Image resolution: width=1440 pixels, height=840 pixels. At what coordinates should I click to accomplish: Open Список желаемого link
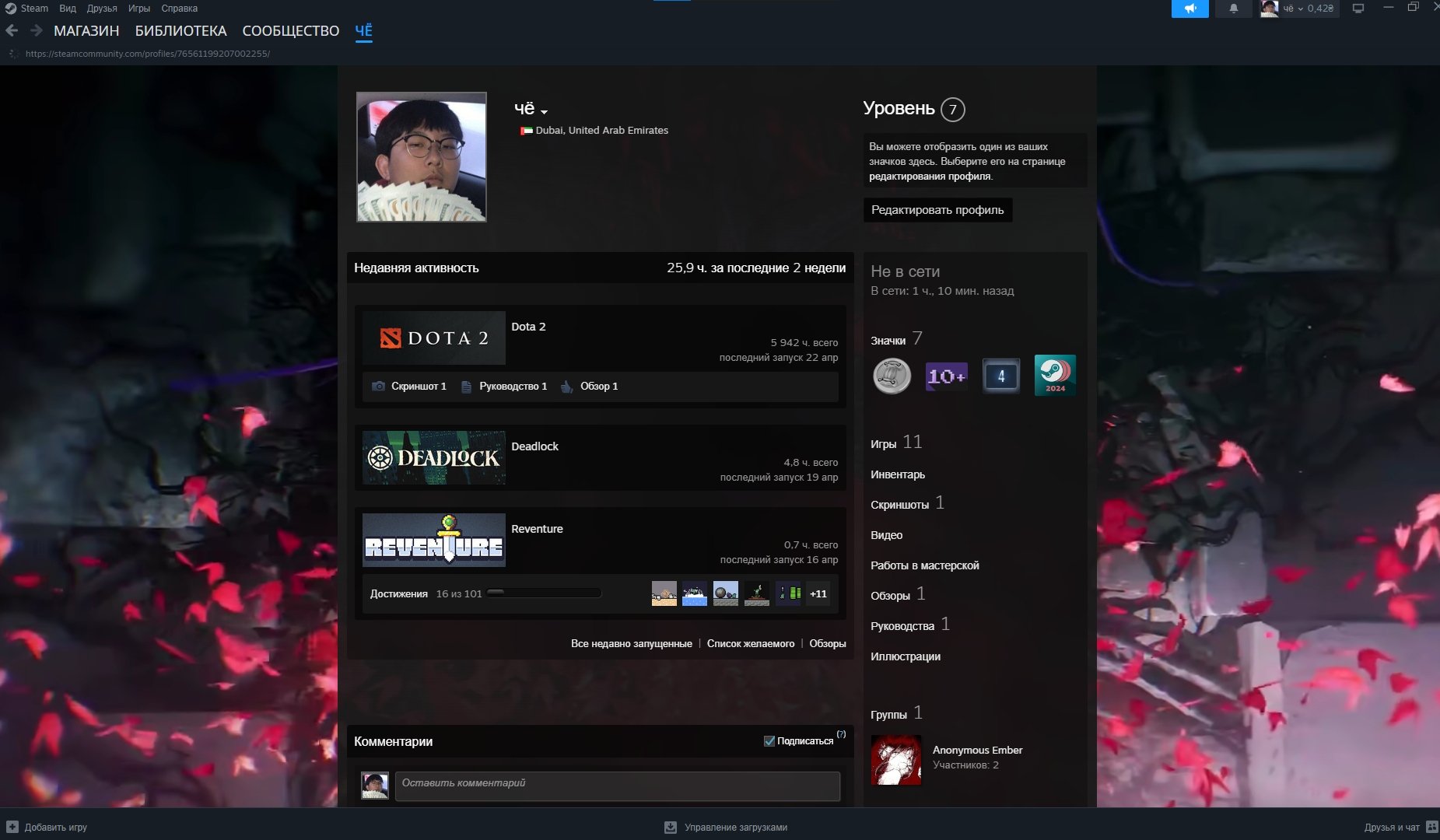(x=751, y=643)
